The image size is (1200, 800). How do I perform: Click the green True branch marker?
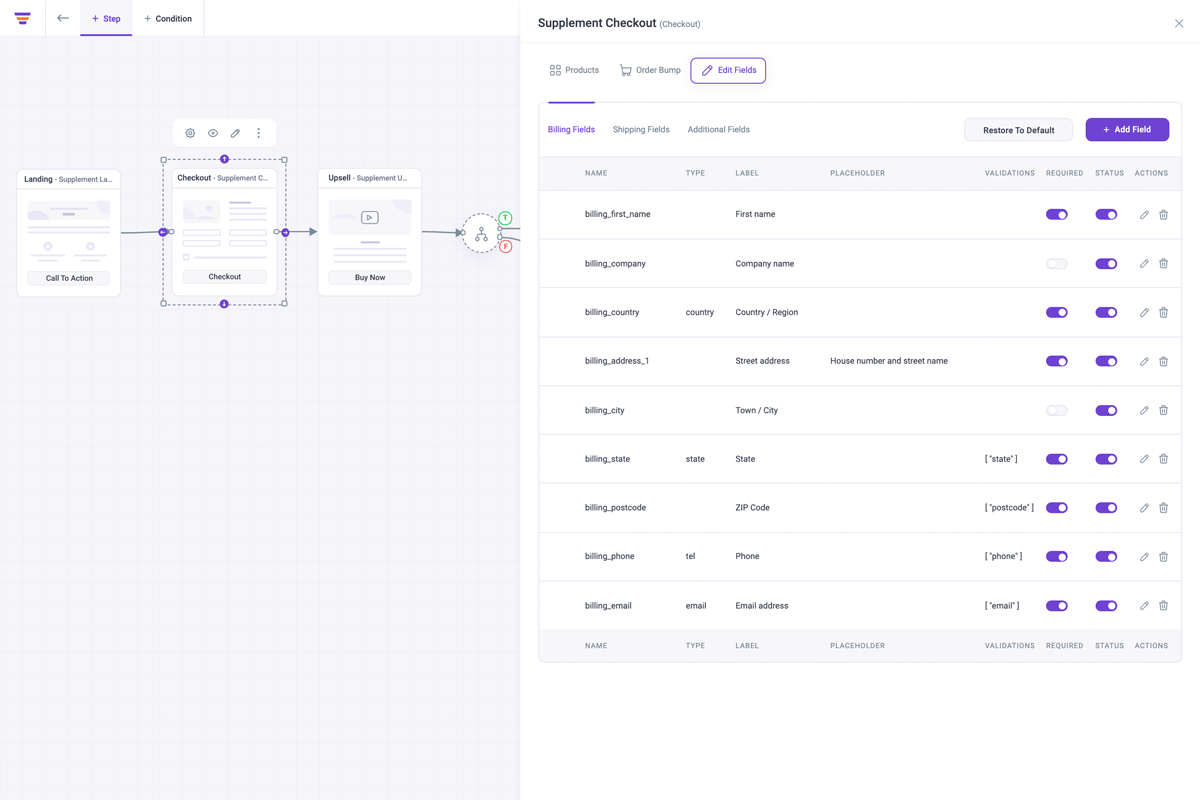506,218
